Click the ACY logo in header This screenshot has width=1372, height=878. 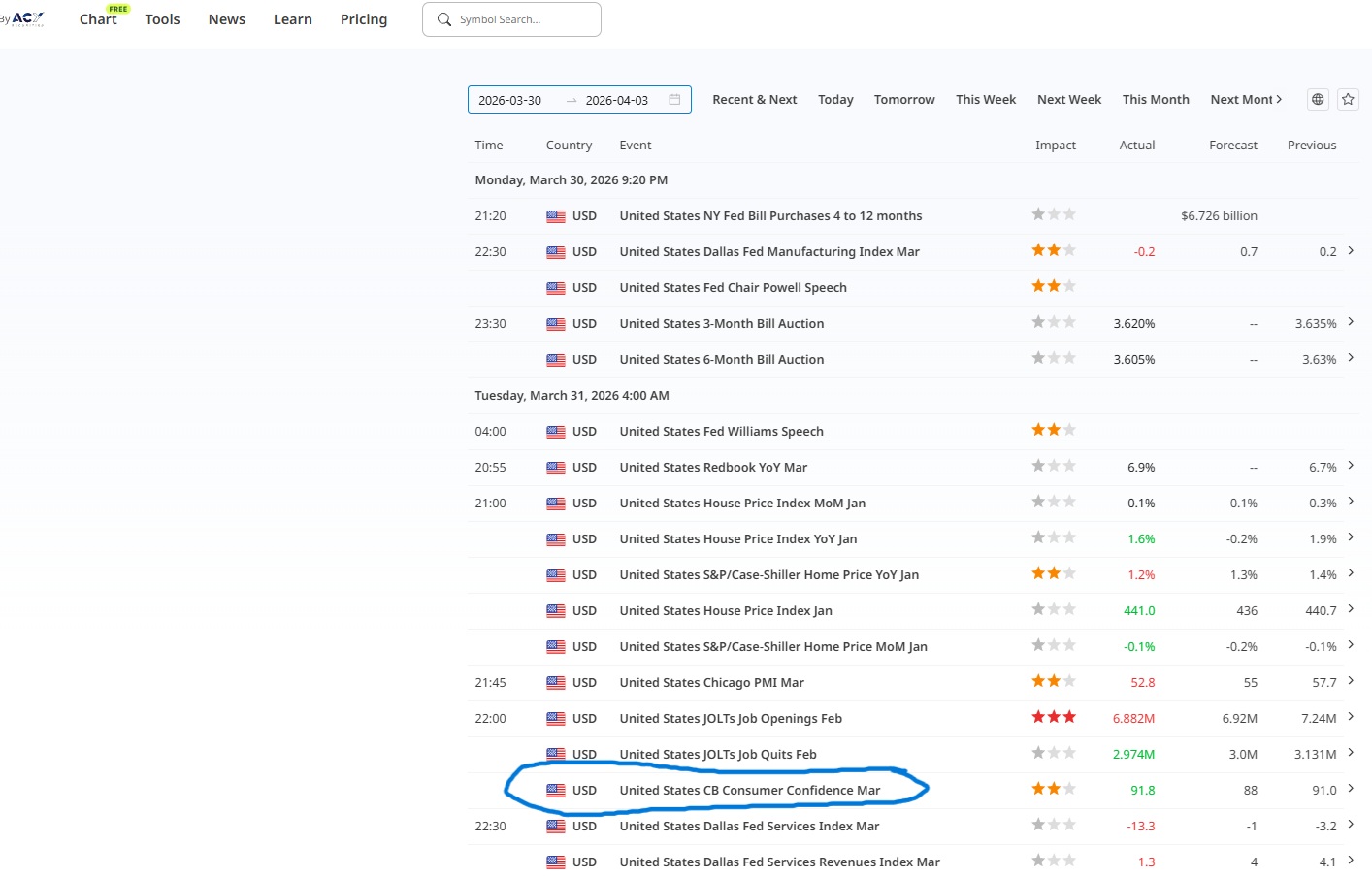(x=26, y=18)
